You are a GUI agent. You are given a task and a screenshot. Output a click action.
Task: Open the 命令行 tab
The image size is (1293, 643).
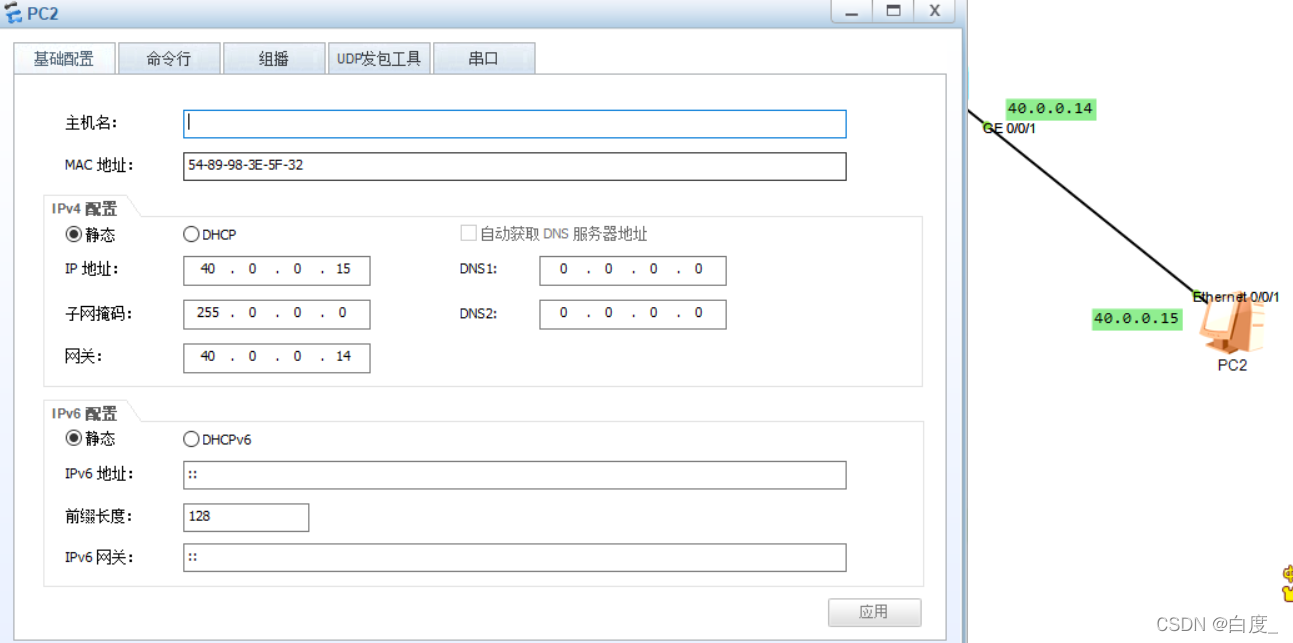(x=168, y=59)
